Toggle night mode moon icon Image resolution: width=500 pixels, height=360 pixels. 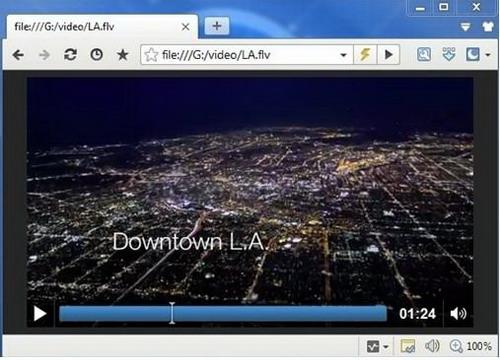[473, 54]
